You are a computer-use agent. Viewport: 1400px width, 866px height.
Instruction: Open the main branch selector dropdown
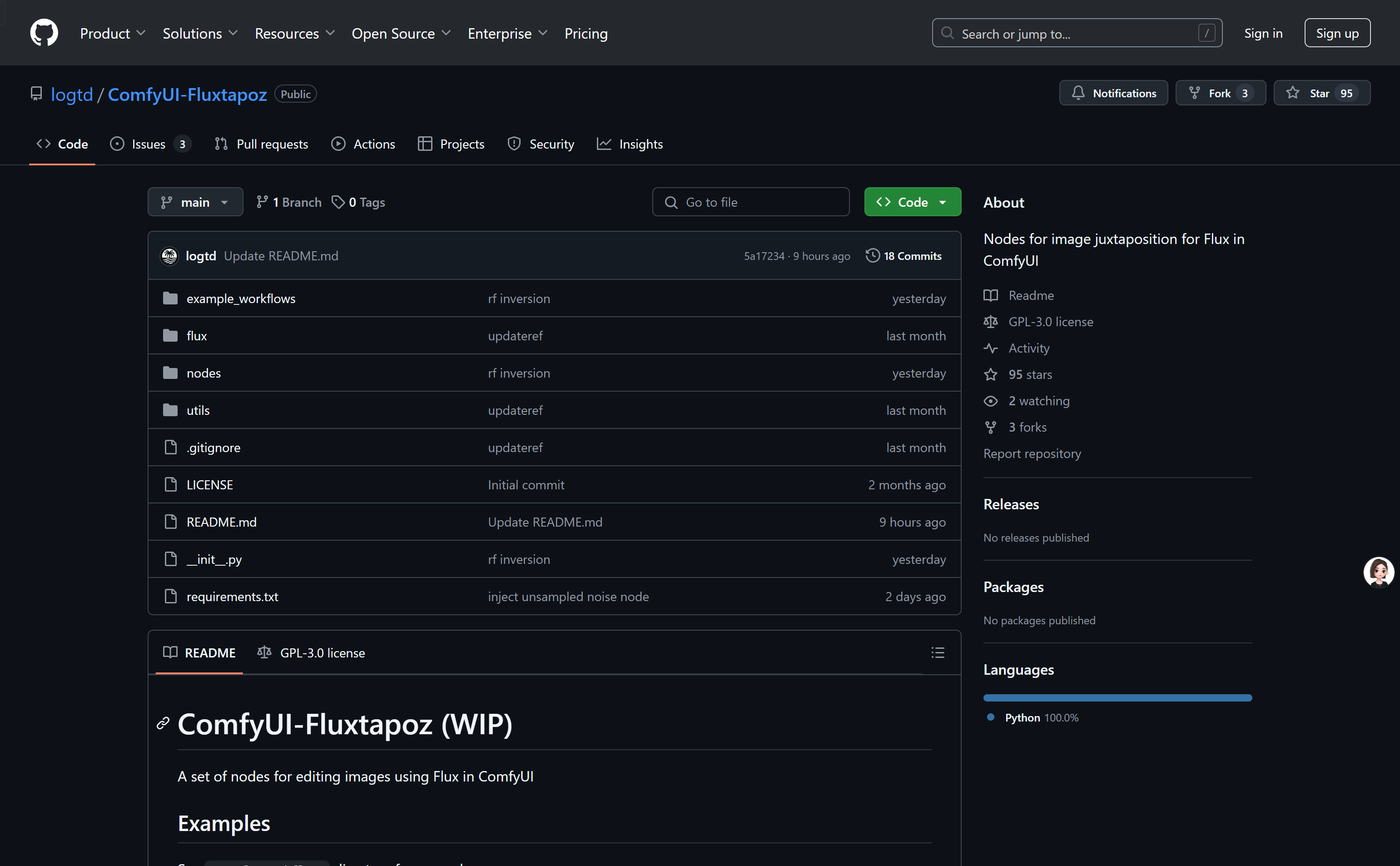point(195,202)
